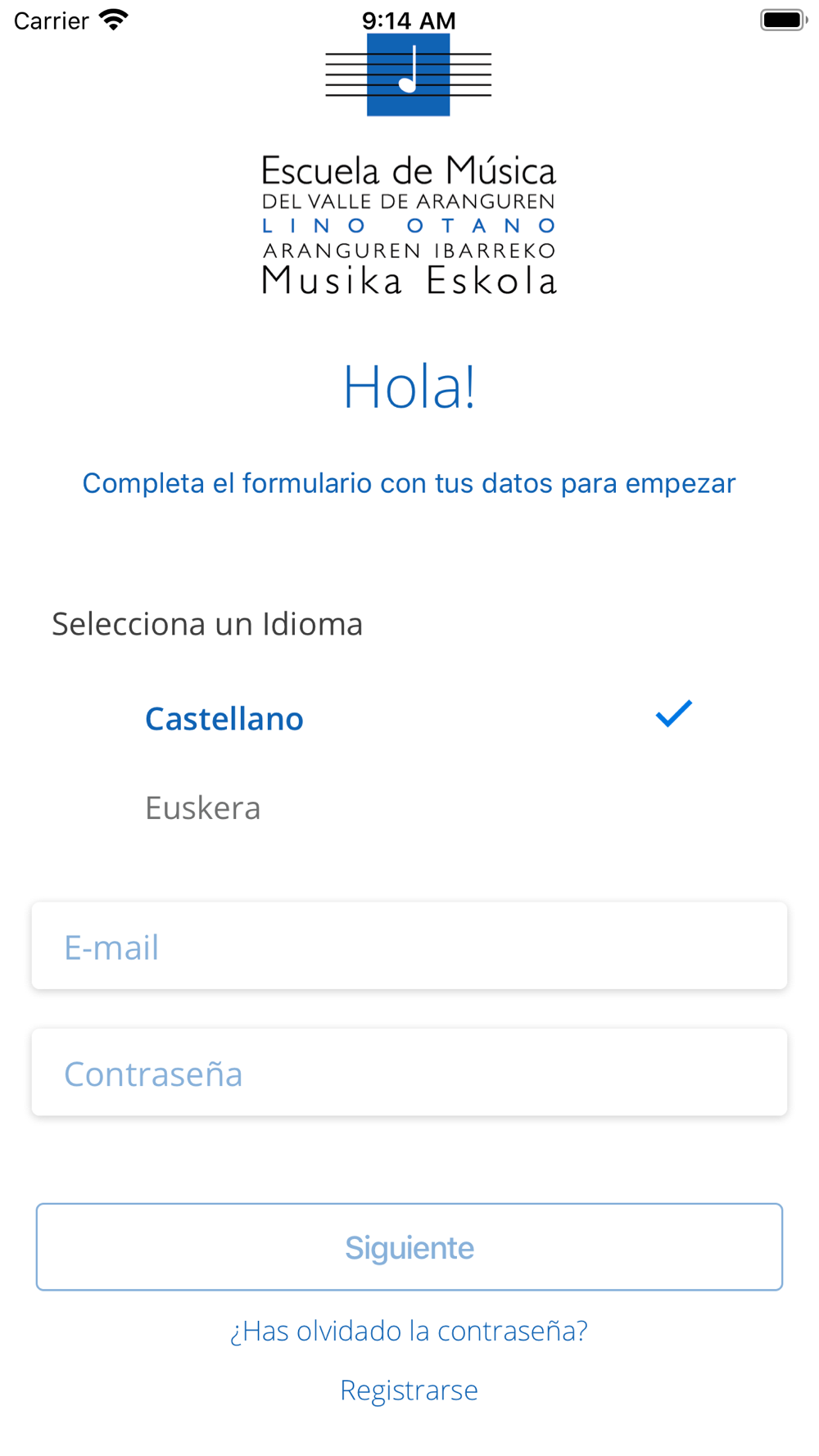819x1456 pixels.
Task: Tap the Carrier label in status bar
Action: [x=52, y=20]
